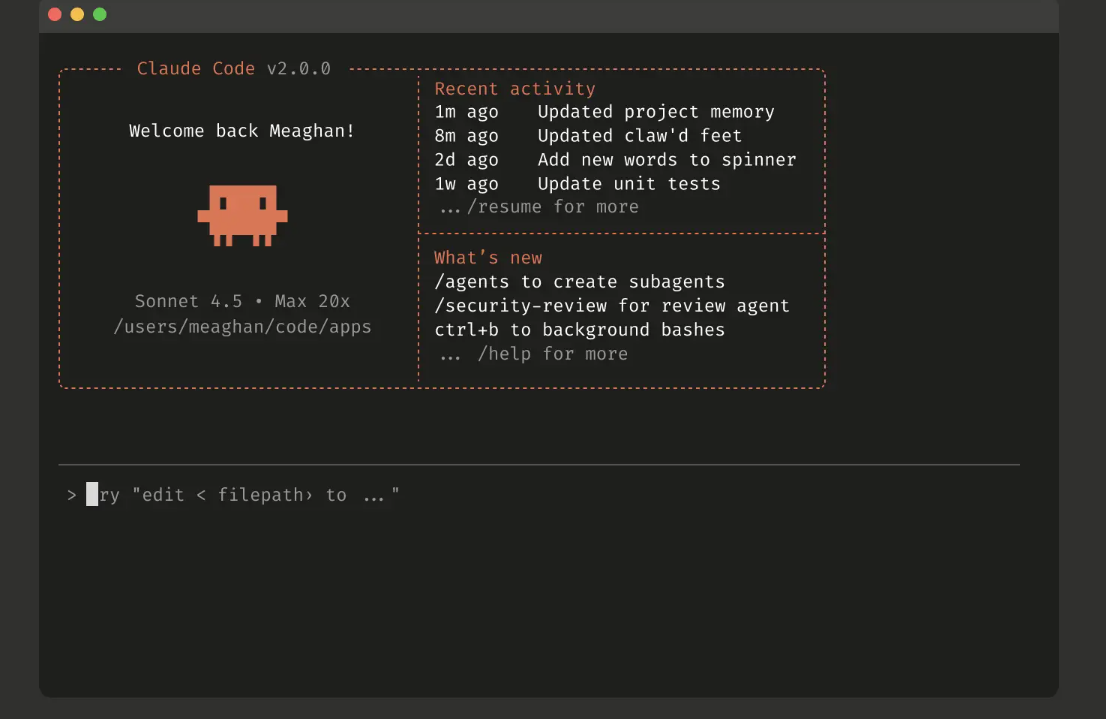Click the "ctrl+b to background bashes" tip
This screenshot has height=719, width=1106.
click(579, 330)
